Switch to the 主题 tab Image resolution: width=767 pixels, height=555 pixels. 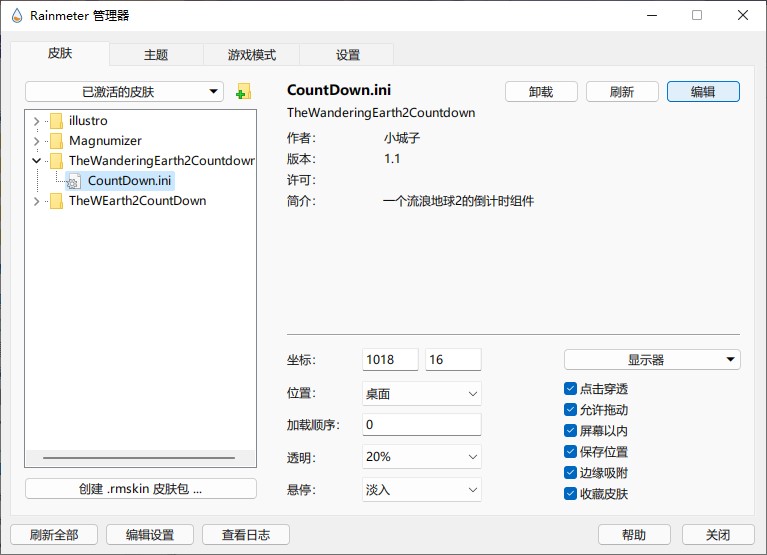point(156,55)
